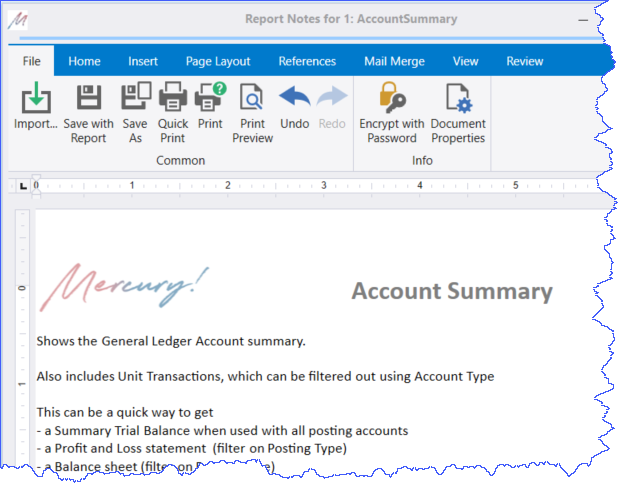Click the Import document icon
Image resolution: width=623 pixels, height=489 pixels.
[36, 98]
